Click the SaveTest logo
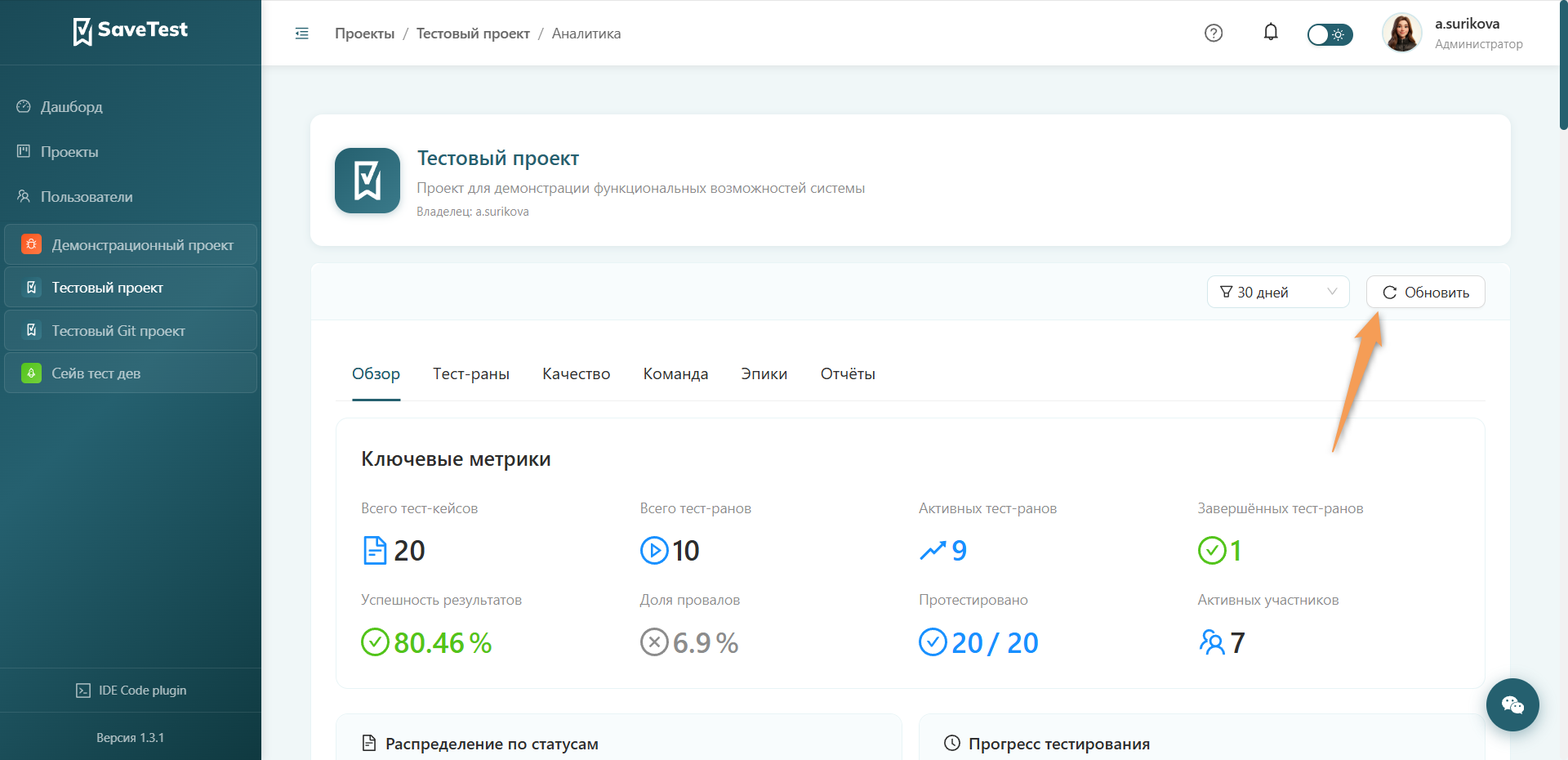The height and width of the screenshot is (760, 1568). coord(131,31)
